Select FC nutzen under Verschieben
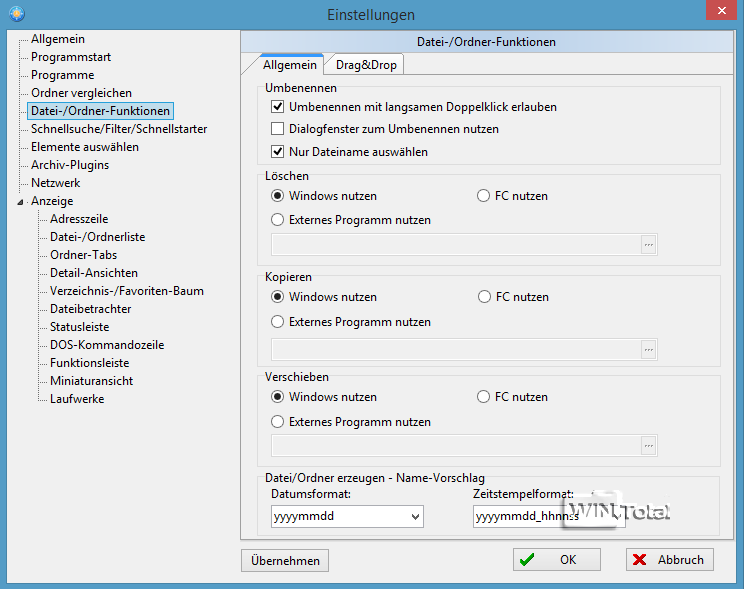This screenshot has height=589, width=744. (x=485, y=397)
